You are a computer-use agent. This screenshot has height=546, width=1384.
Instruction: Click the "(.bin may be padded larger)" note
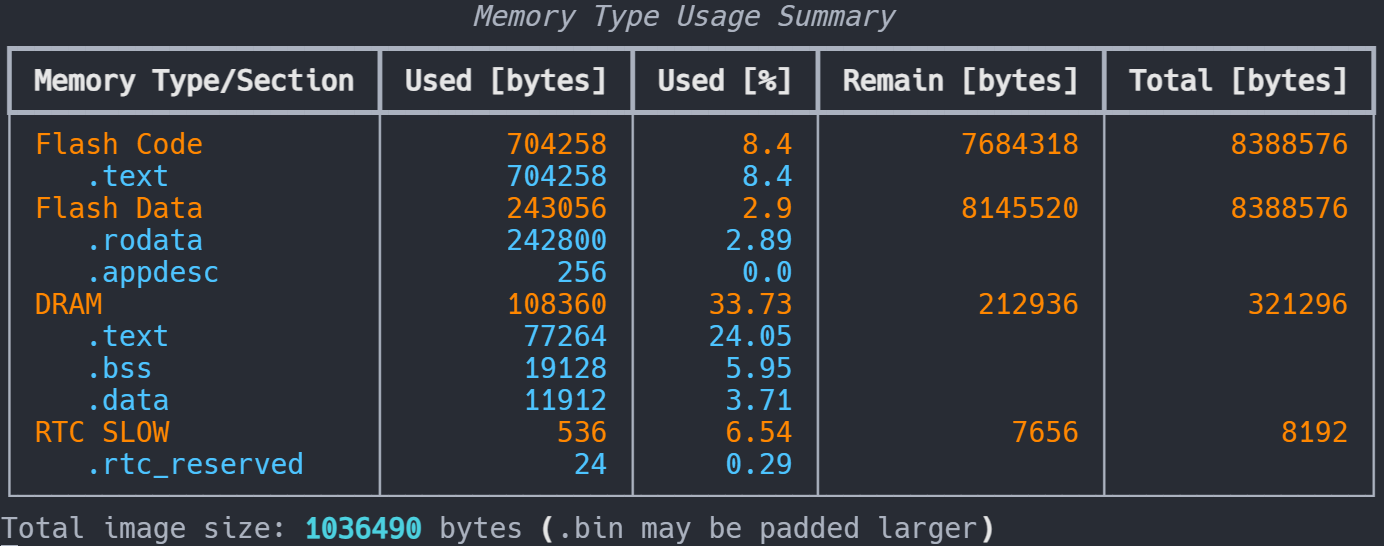click(768, 528)
